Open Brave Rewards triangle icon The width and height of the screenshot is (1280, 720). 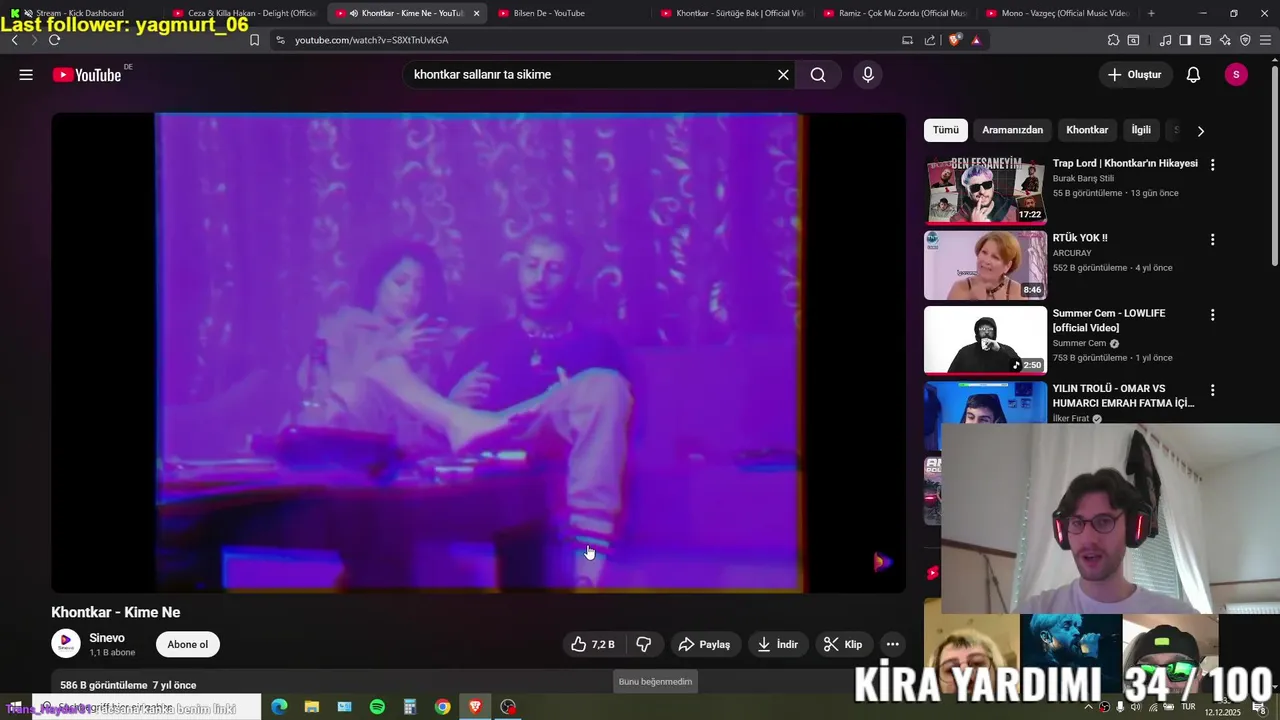[x=976, y=40]
